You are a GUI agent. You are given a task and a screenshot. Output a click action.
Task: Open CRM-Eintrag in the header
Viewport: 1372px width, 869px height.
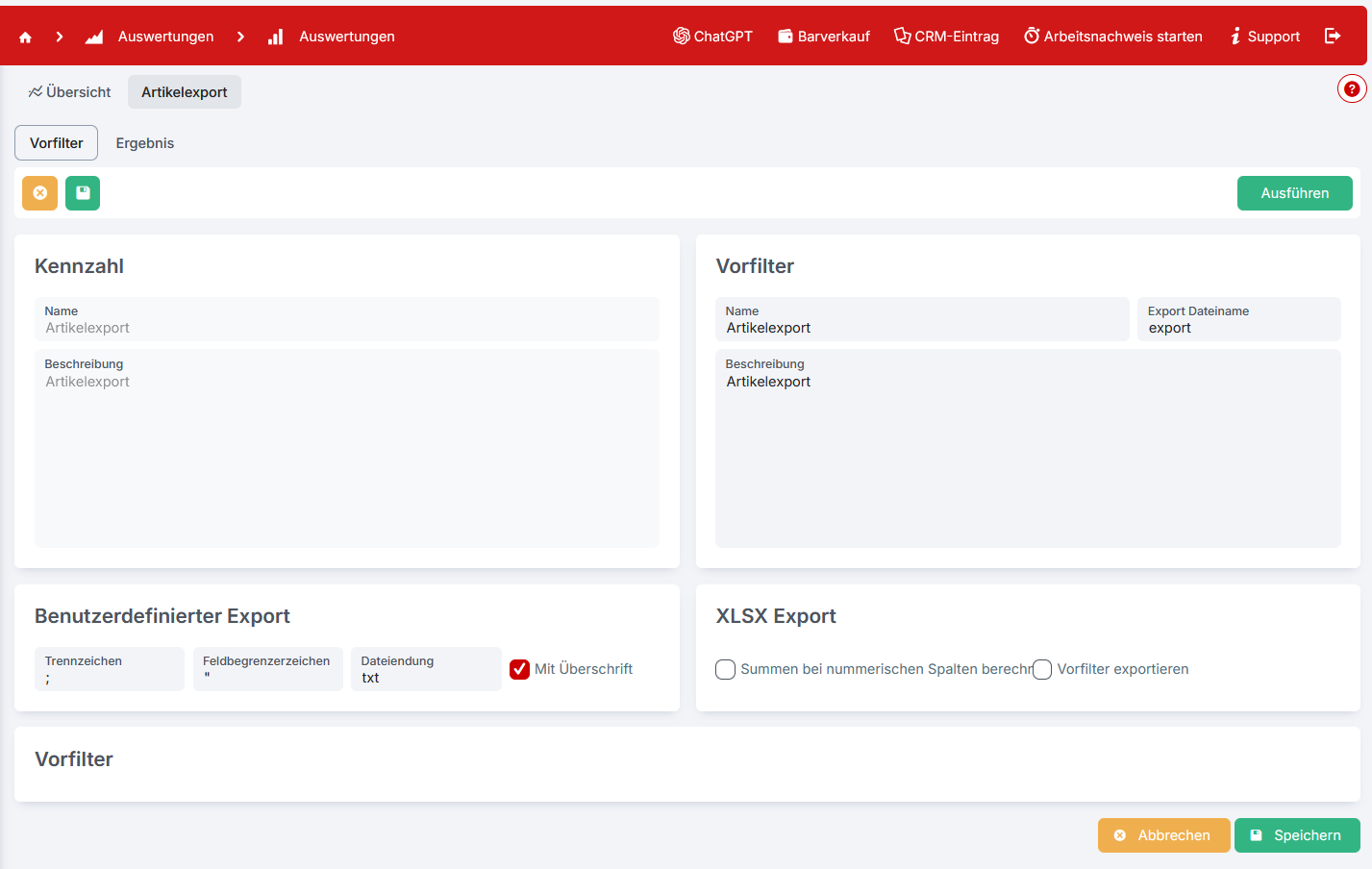(x=946, y=37)
